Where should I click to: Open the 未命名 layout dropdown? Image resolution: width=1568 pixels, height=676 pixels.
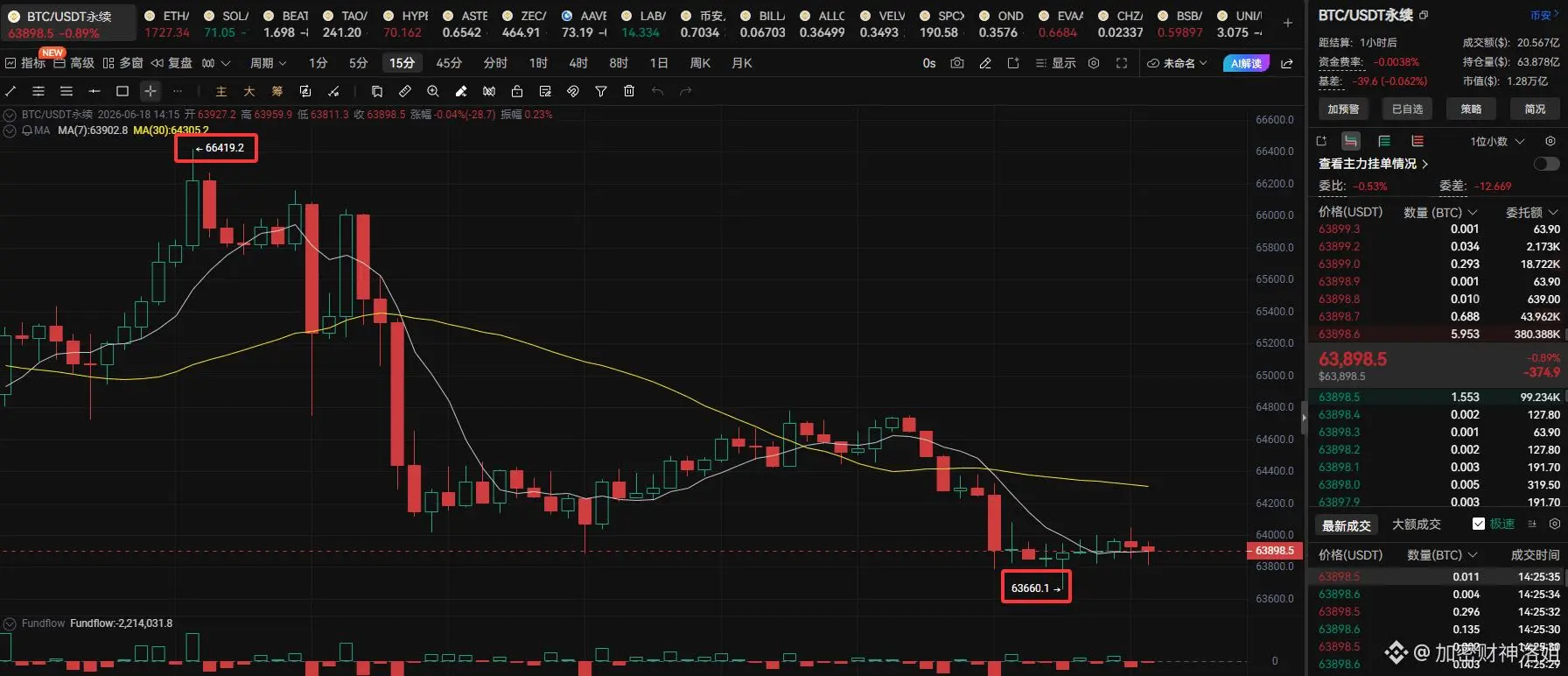pyautogui.click(x=1177, y=63)
